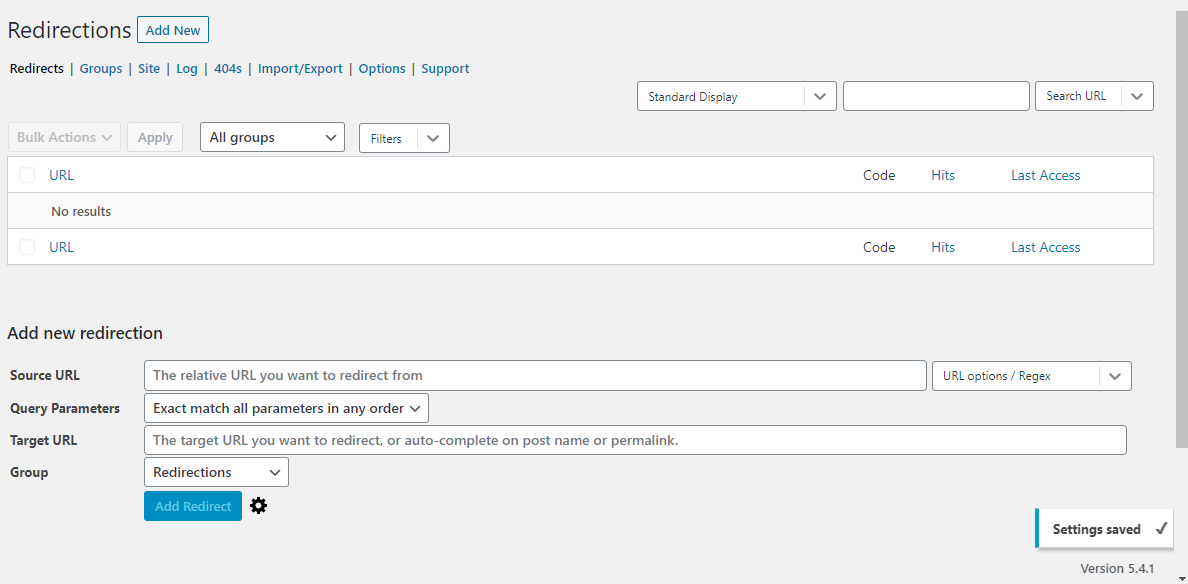Open the URL options / Regex chevron
The image size is (1188, 584).
tap(1115, 376)
